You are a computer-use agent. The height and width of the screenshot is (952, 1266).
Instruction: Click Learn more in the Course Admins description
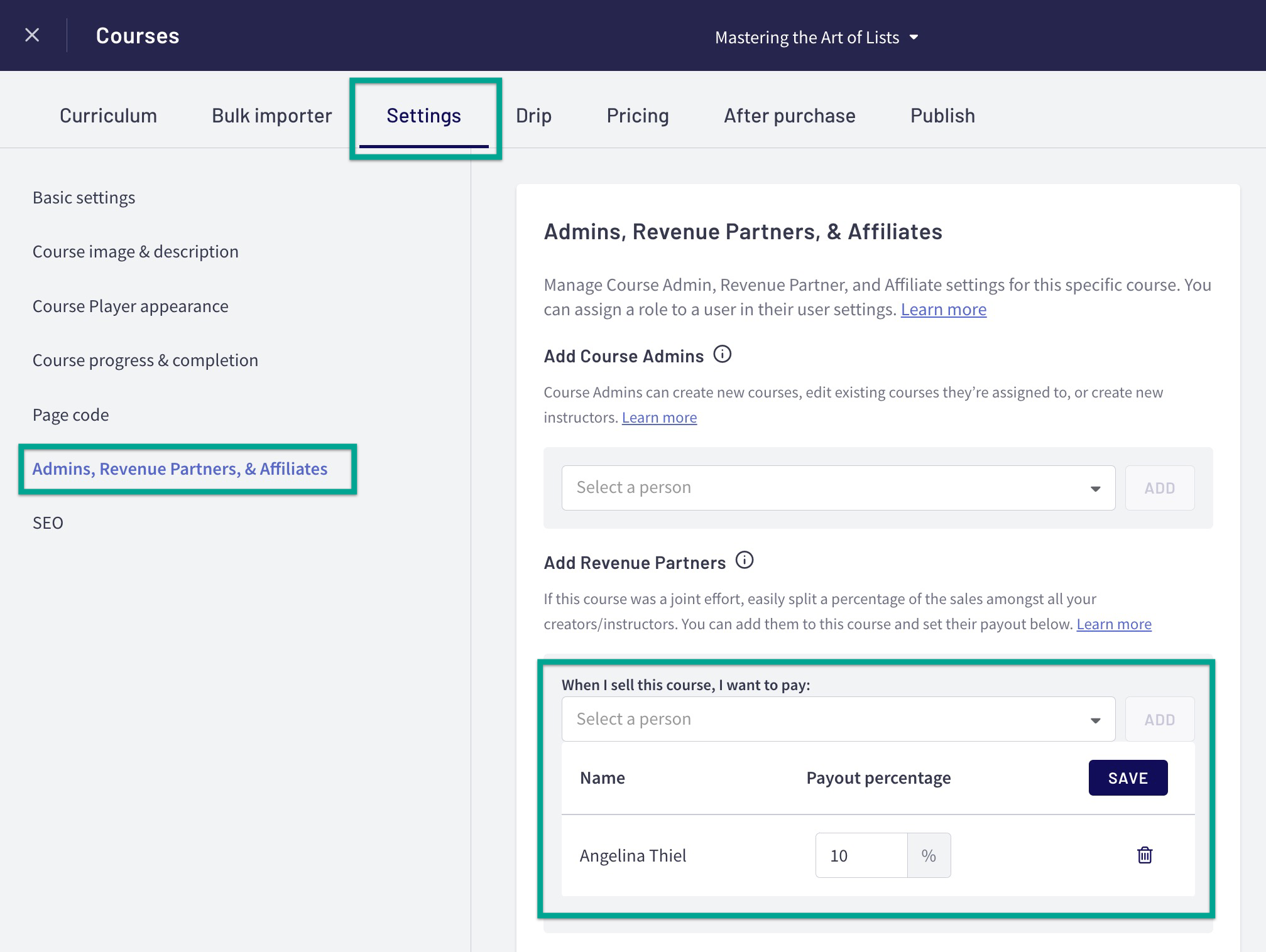(659, 417)
